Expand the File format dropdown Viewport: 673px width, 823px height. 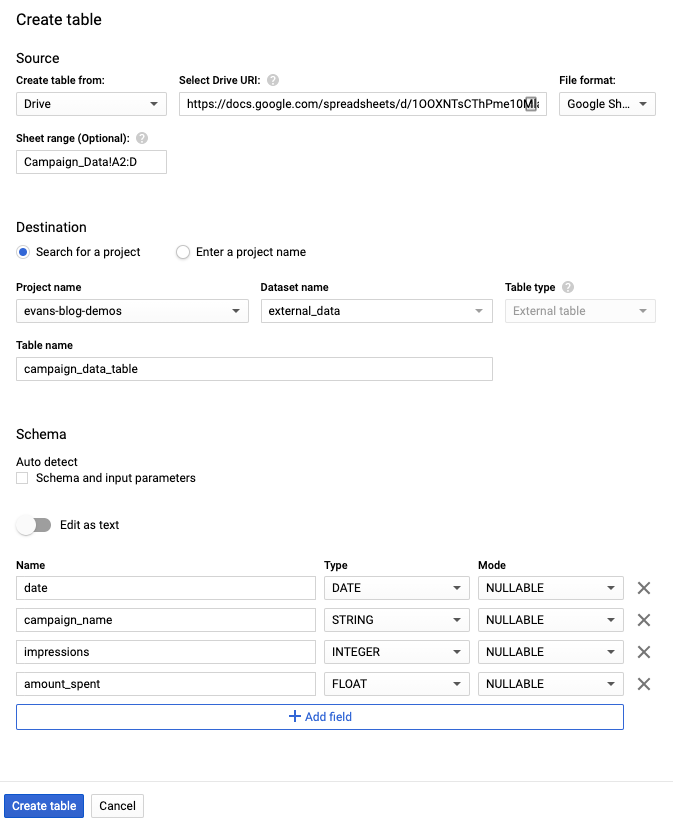tap(607, 104)
